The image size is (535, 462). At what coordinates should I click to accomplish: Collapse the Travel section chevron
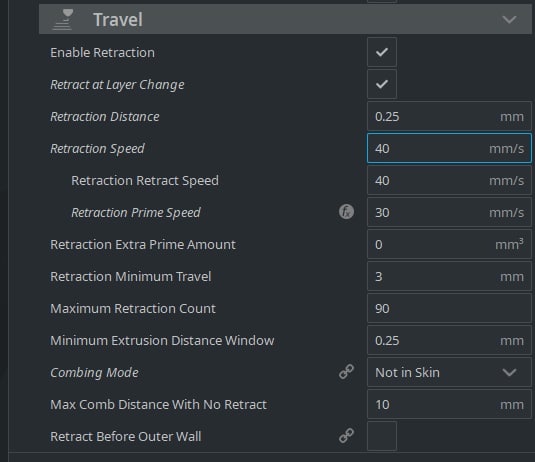click(509, 20)
